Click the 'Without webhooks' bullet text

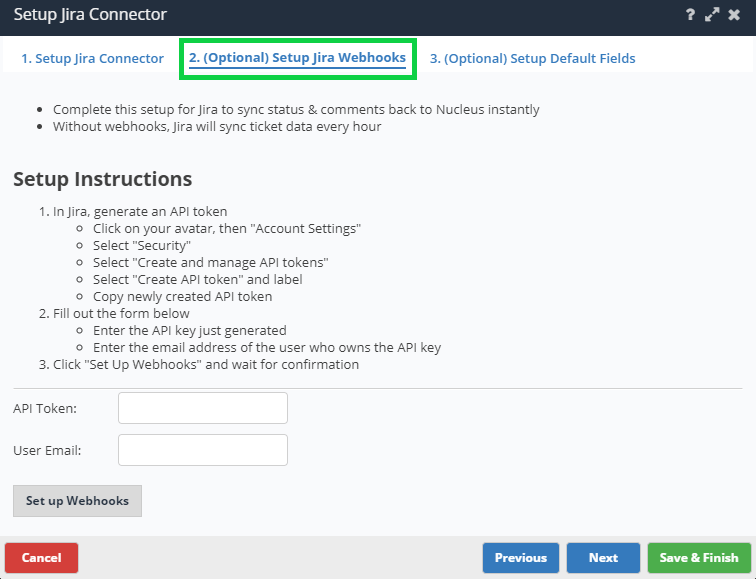point(217,126)
